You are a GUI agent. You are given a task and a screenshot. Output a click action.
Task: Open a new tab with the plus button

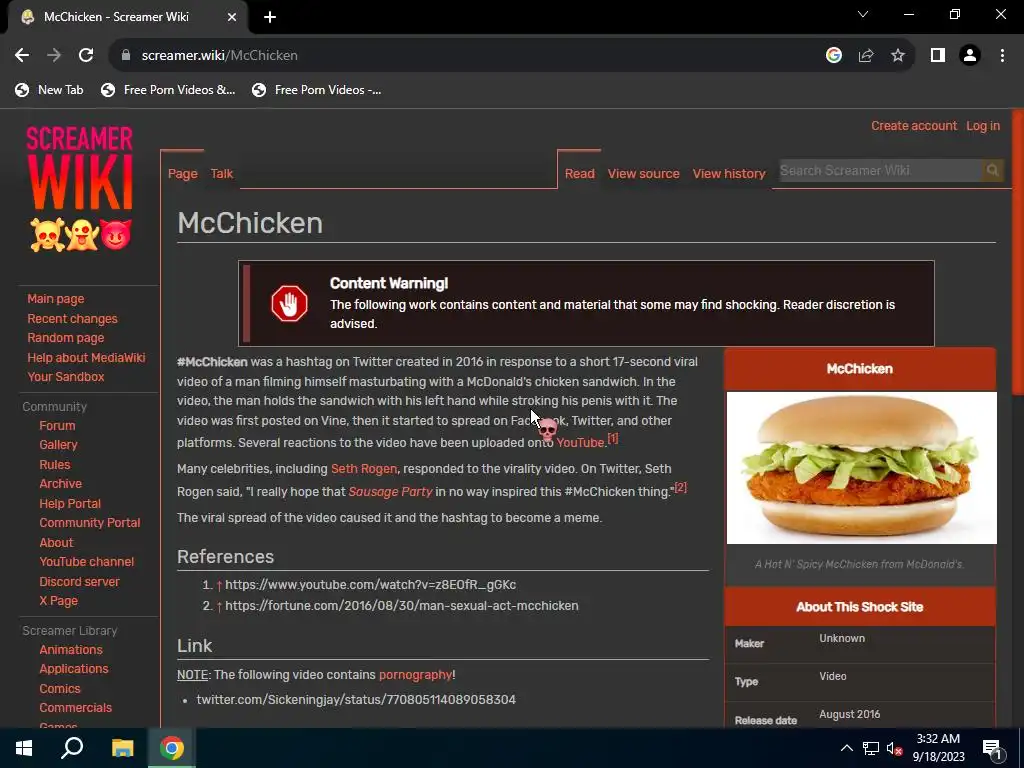(270, 17)
